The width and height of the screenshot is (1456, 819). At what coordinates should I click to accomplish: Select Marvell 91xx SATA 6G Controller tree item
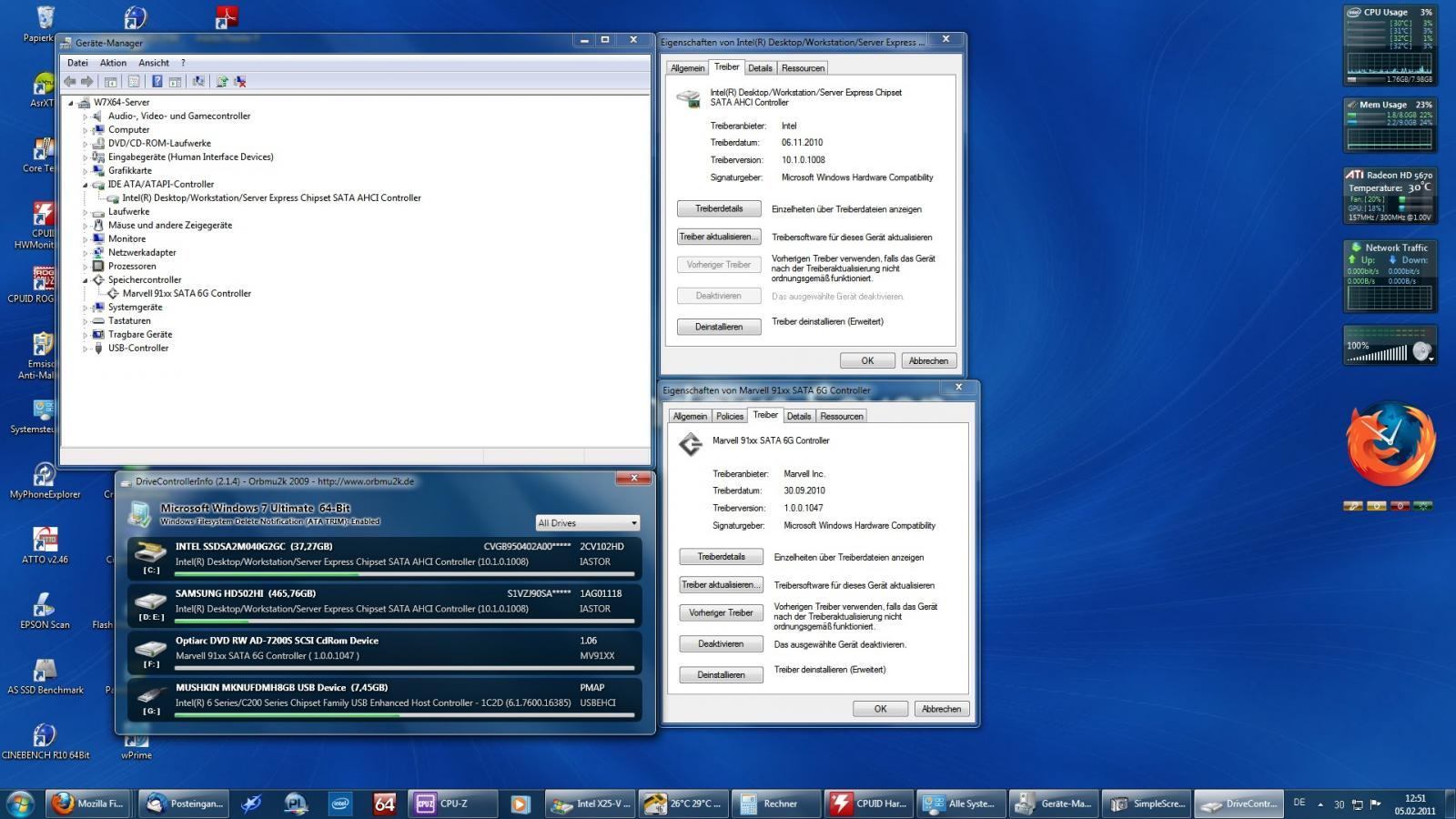tap(187, 294)
